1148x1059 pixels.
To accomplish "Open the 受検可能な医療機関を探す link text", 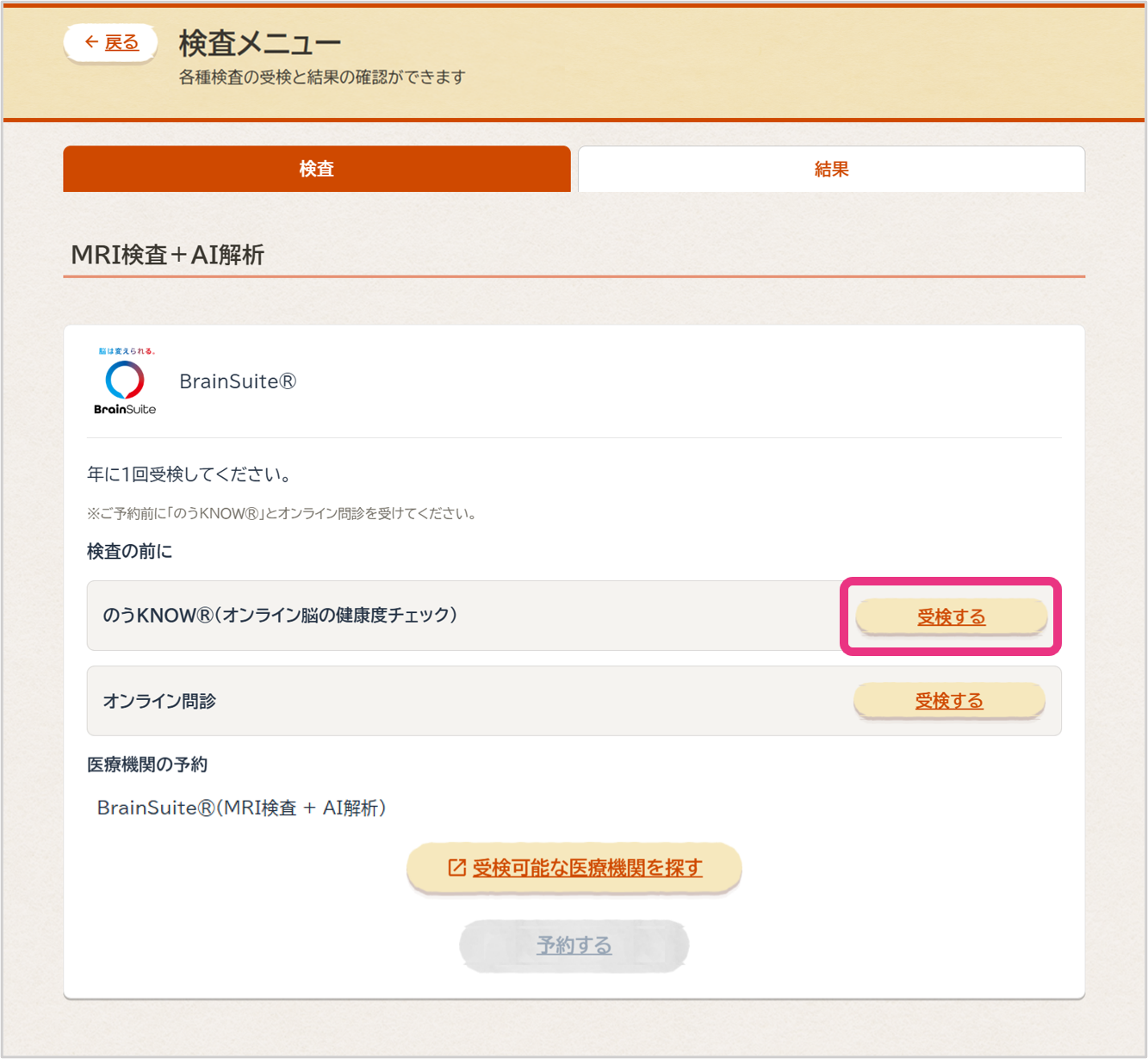I will tap(587, 868).
